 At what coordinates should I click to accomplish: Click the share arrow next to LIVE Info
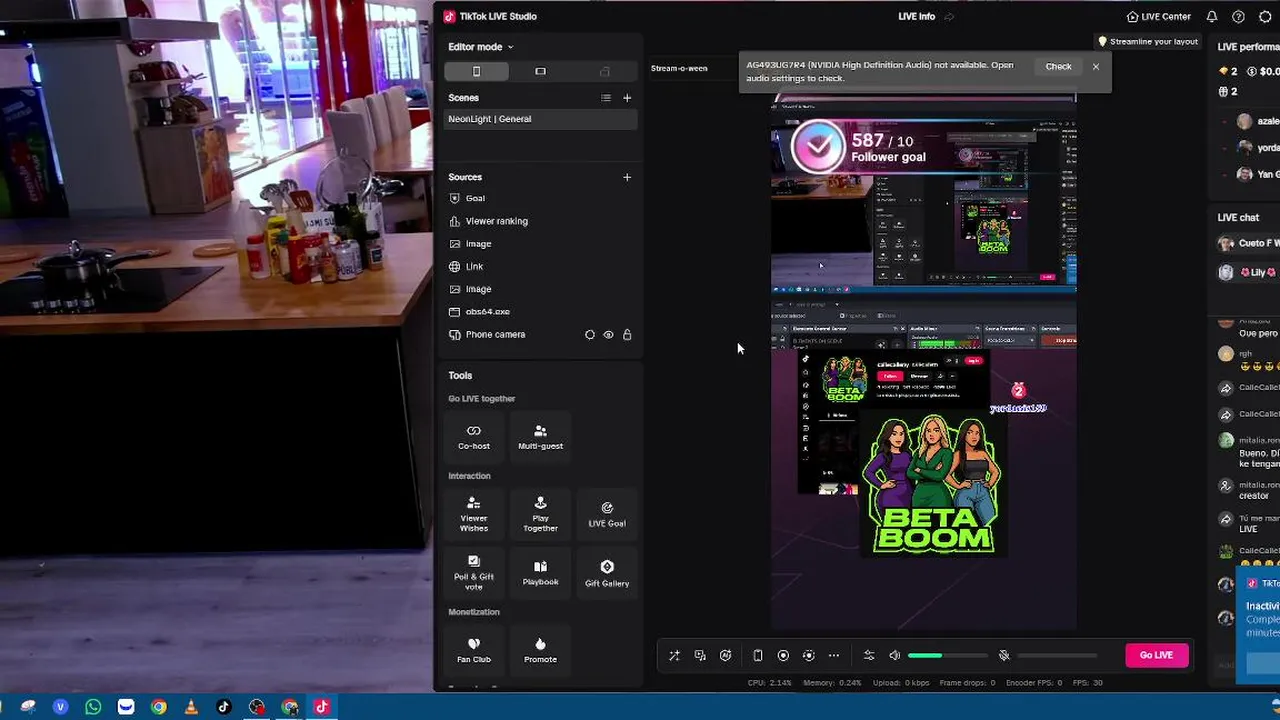click(949, 17)
